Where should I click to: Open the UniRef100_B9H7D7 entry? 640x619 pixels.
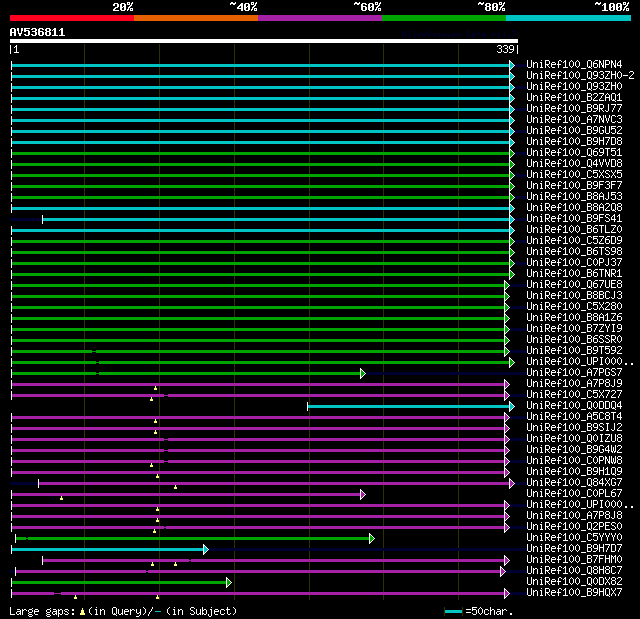[x=574, y=549]
